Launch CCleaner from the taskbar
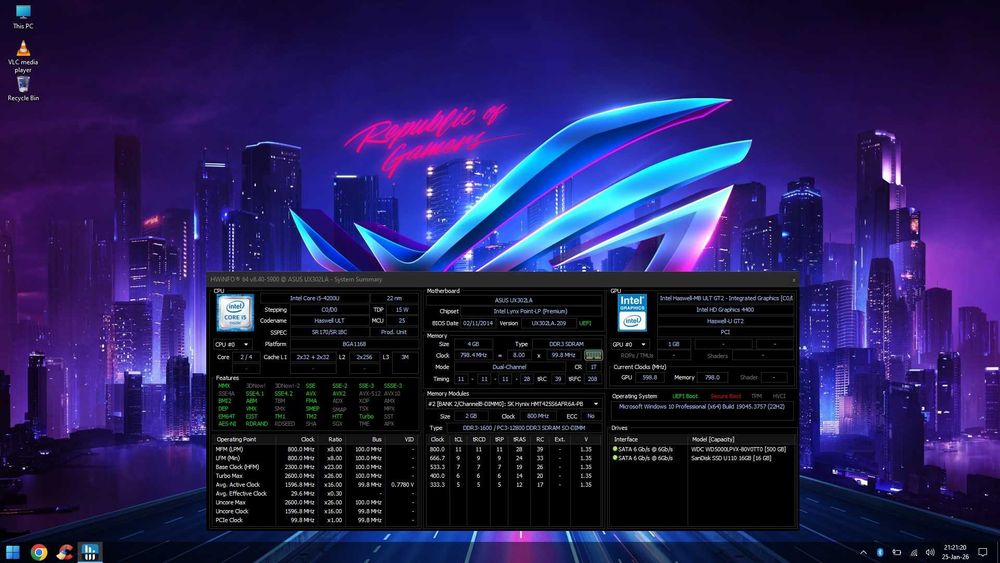The image size is (1000, 563). click(x=64, y=552)
